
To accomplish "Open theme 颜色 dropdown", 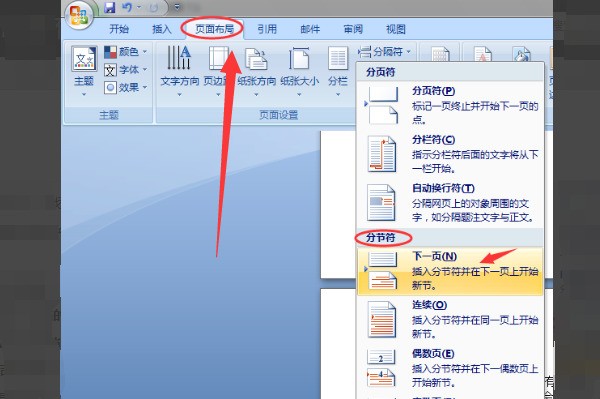I will [x=126, y=52].
